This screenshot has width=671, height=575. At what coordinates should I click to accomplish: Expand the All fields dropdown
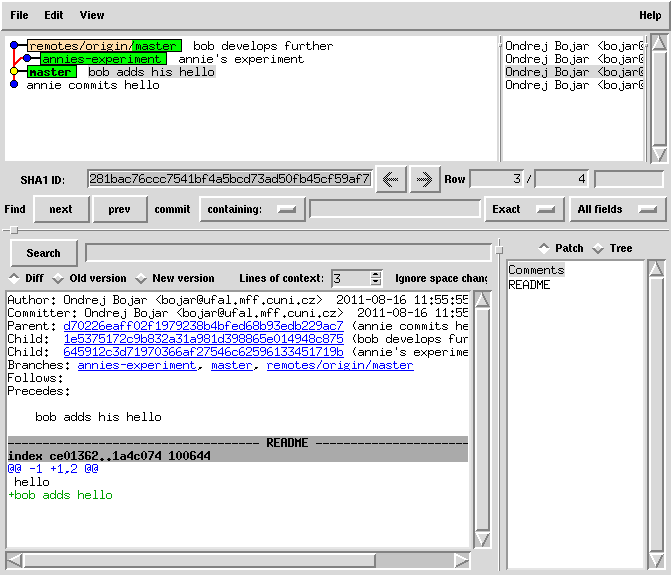tap(618, 209)
